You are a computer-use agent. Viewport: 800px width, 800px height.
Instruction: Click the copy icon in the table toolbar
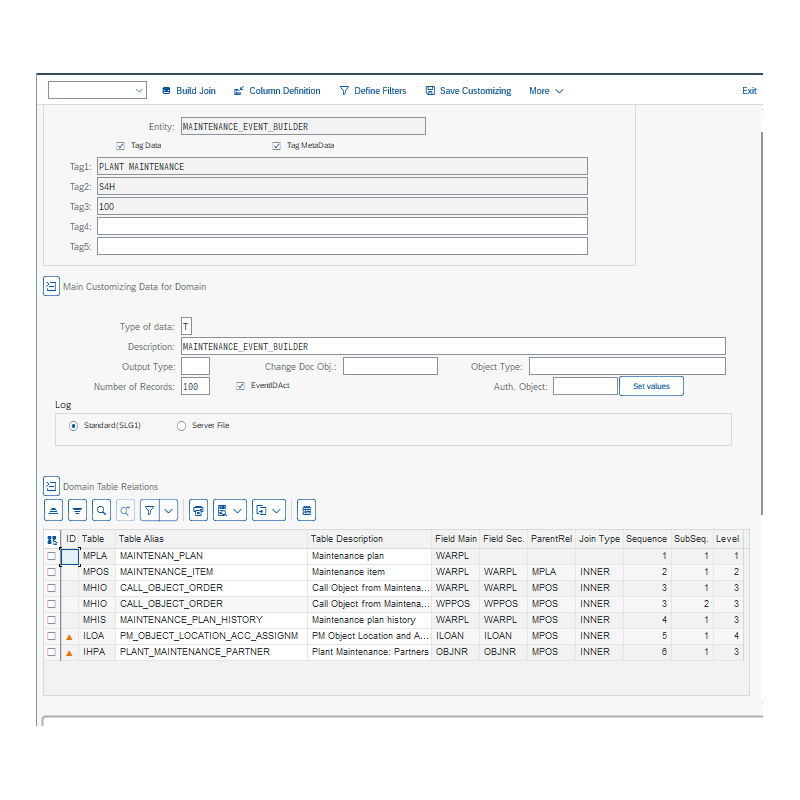coord(261,510)
